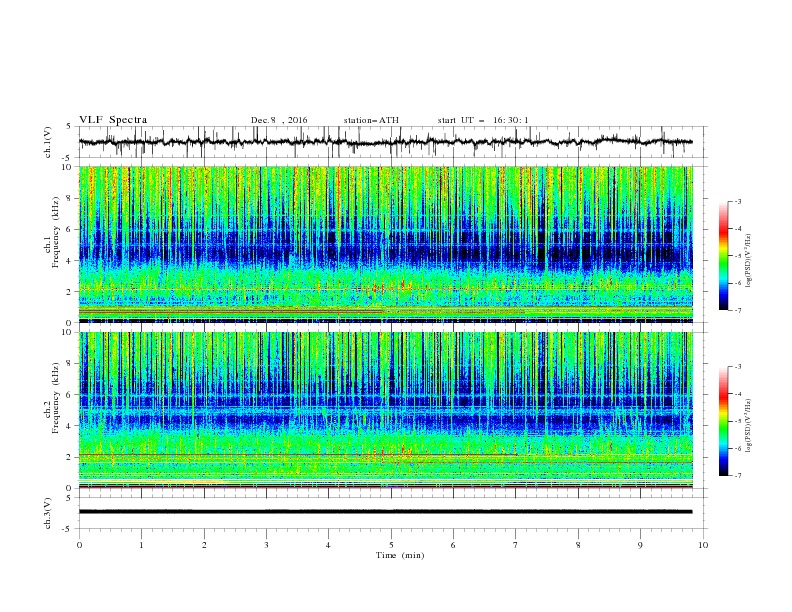792x612 pixels.
Task: Select the date text "Dec. 8, 2016"
Action: pos(279,120)
